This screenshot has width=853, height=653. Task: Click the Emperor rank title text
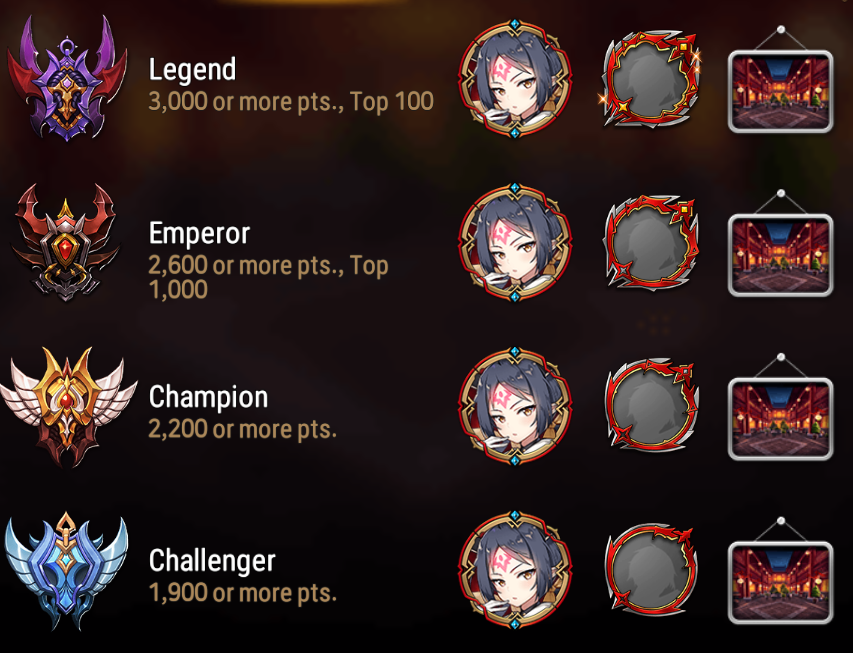click(x=200, y=234)
